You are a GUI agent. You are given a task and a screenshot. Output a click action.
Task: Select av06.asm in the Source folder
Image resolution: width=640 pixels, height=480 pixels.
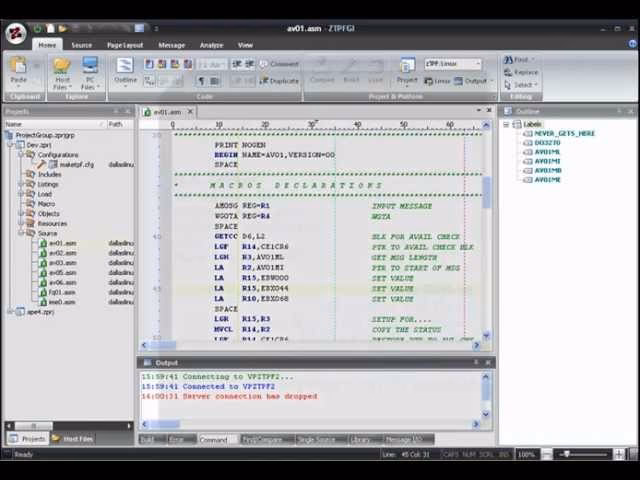coord(62,282)
